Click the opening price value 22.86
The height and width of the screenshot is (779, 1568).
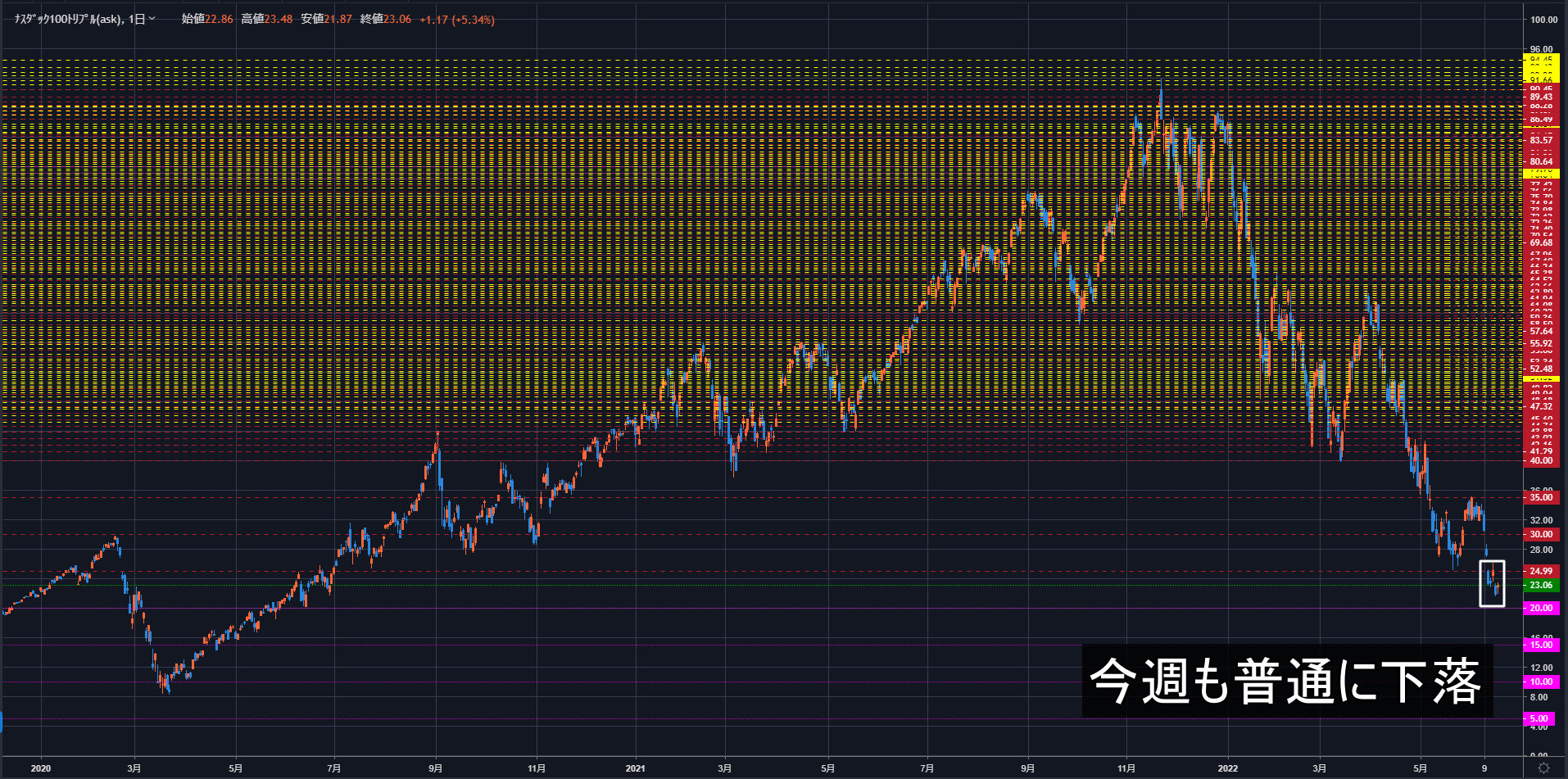coord(219,20)
